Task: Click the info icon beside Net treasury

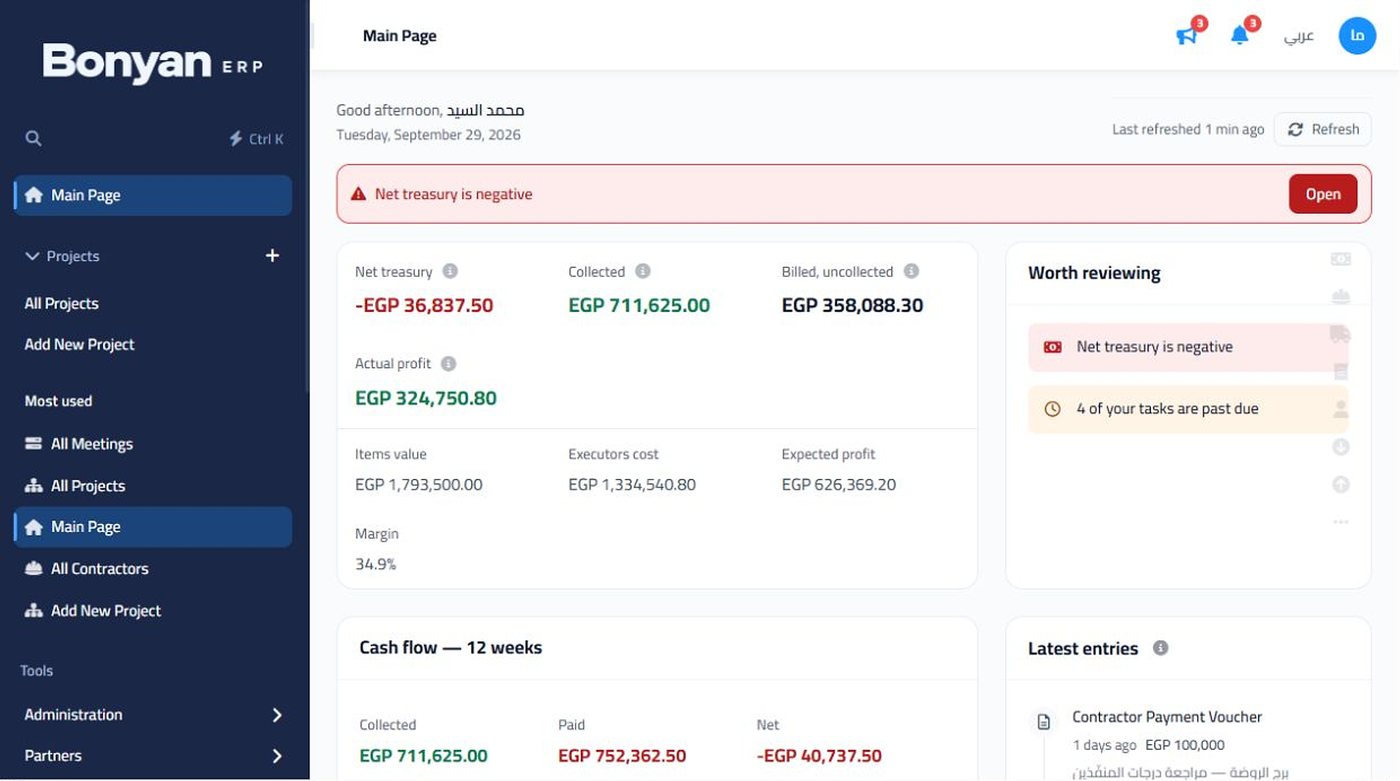Action: click(x=450, y=271)
